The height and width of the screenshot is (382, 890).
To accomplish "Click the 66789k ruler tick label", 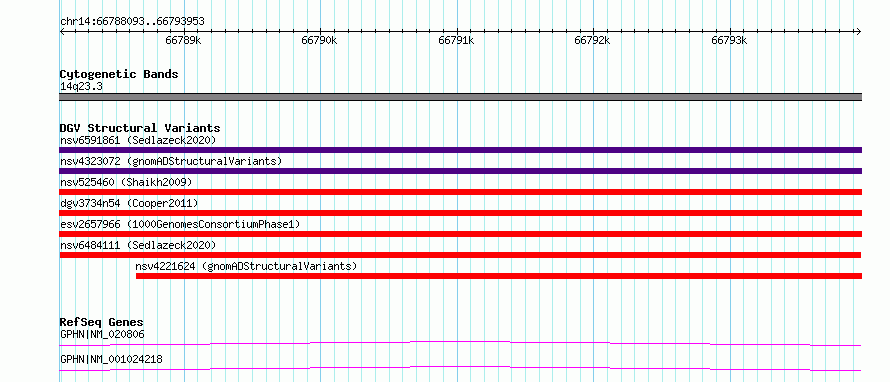I will click(x=183, y=40).
